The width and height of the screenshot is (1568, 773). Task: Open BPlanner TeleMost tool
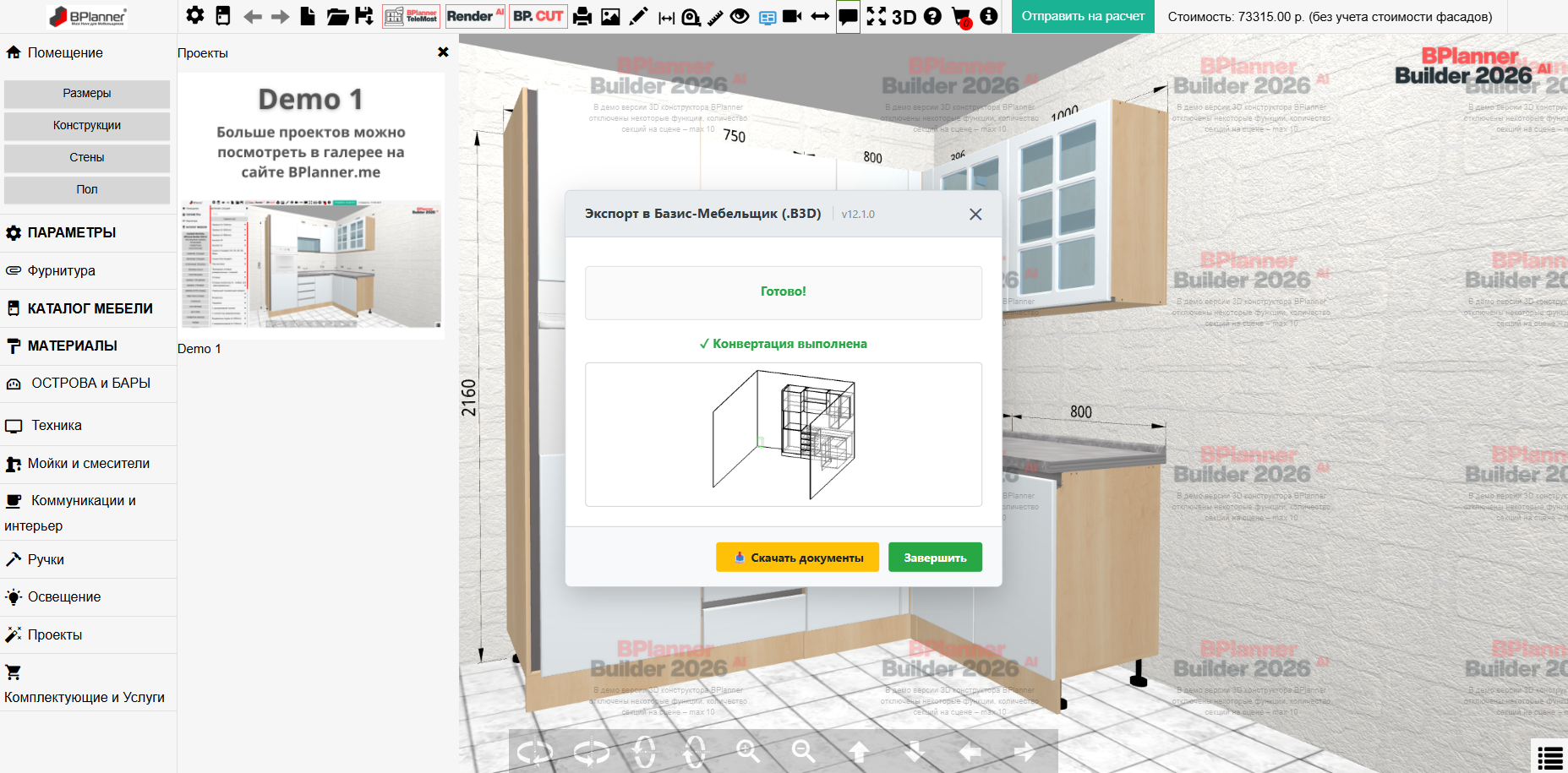coord(411,16)
